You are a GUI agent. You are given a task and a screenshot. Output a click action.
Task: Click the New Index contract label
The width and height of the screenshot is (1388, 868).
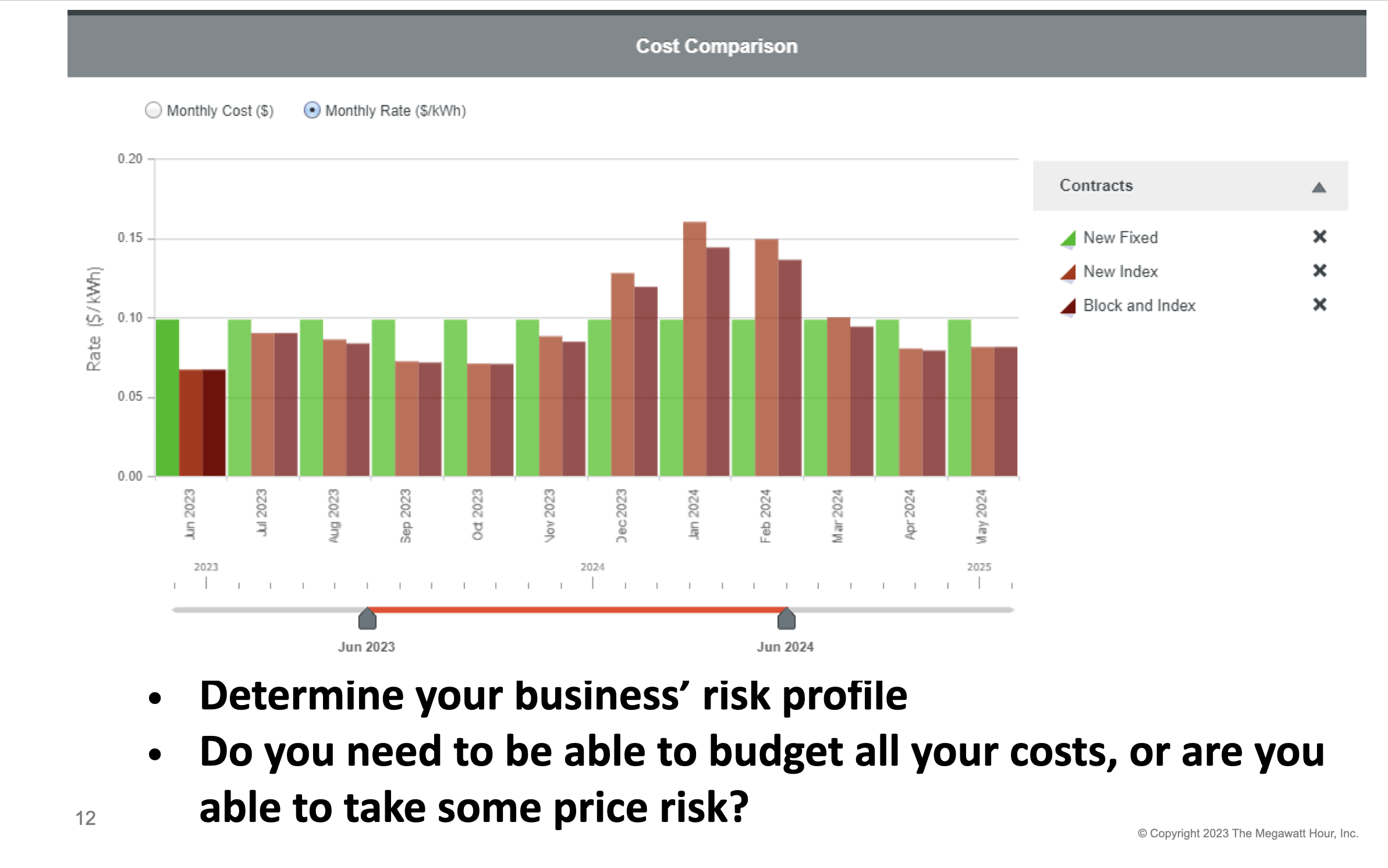tap(1120, 272)
